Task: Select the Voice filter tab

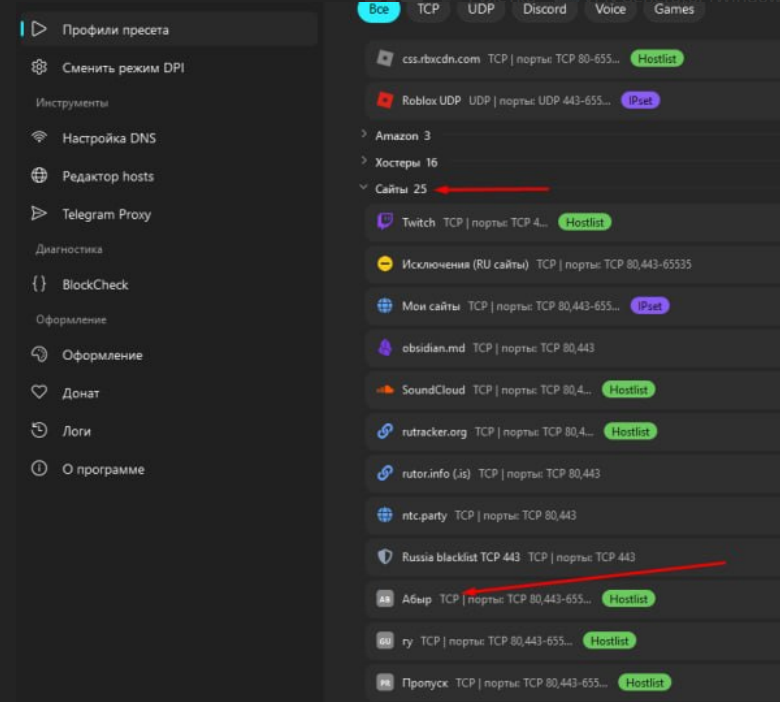Action: pyautogui.click(x=610, y=9)
